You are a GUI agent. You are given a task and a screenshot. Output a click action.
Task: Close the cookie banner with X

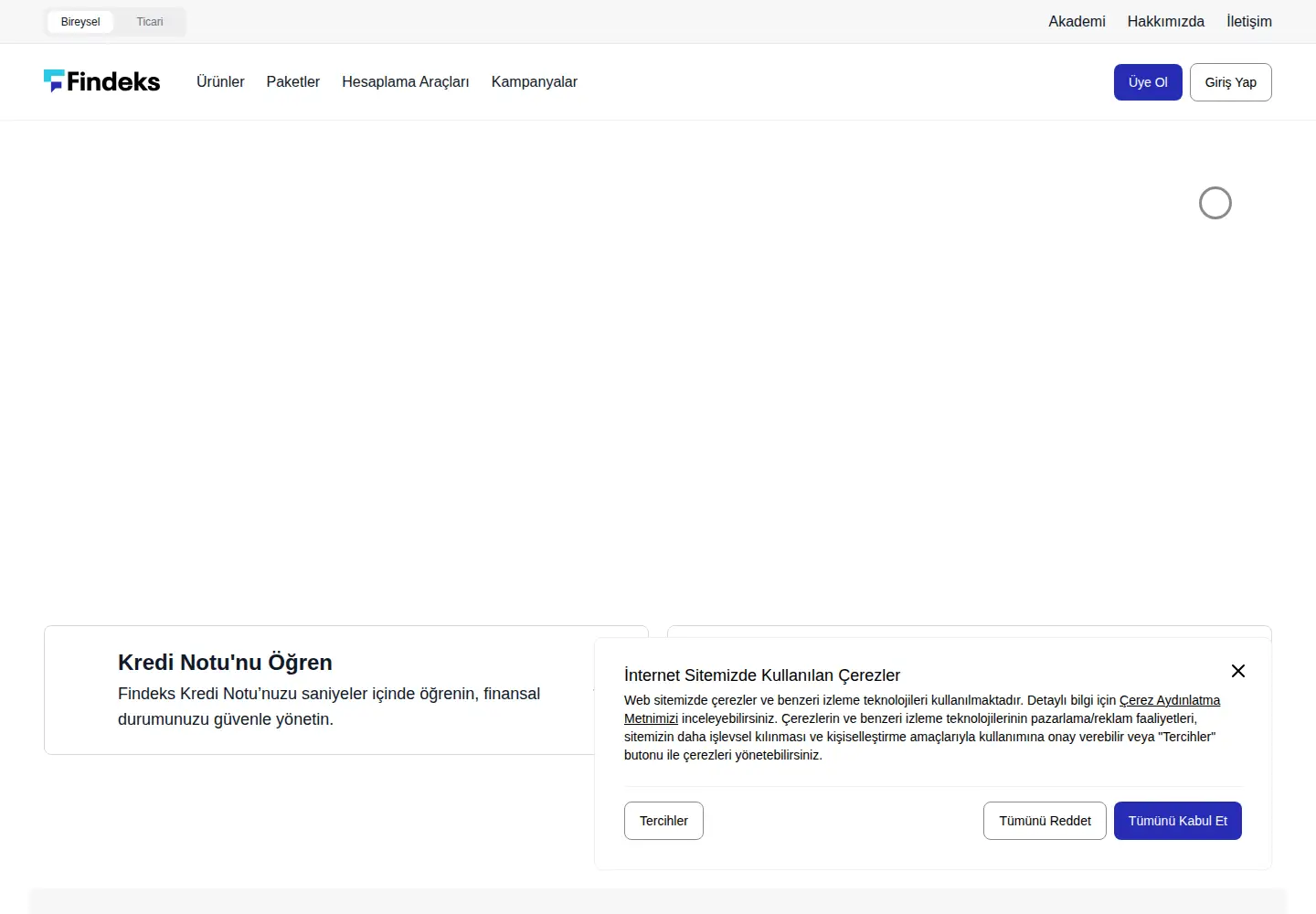coord(1238,671)
